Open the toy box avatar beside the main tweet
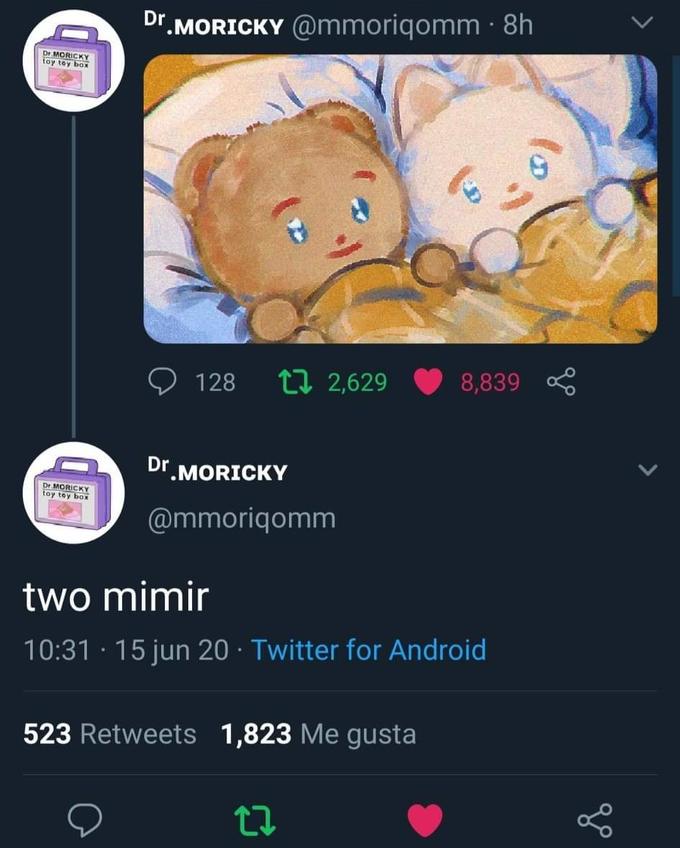Image resolution: width=680 pixels, height=848 pixels. pyautogui.click(x=73, y=493)
